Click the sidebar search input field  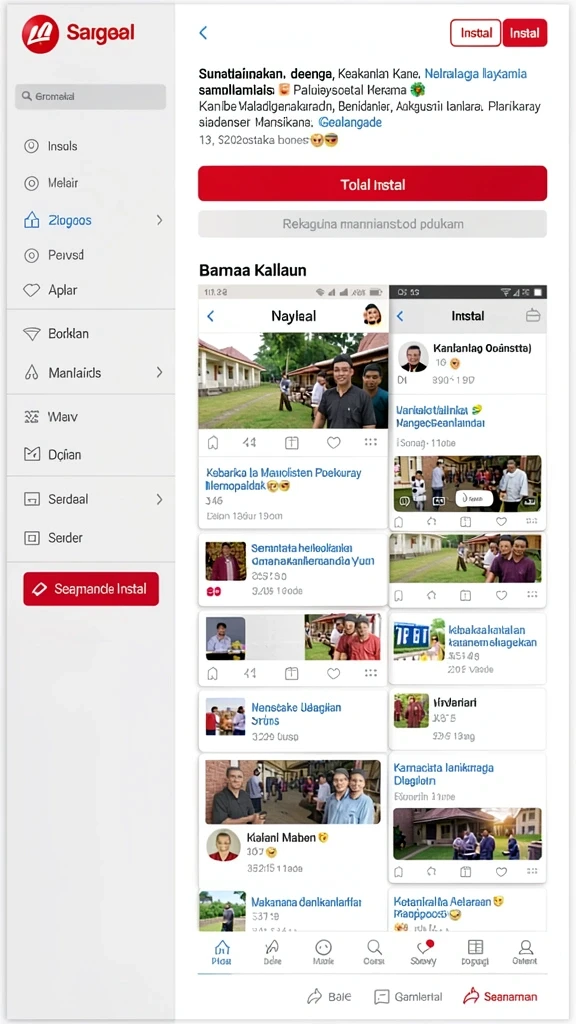point(90,96)
